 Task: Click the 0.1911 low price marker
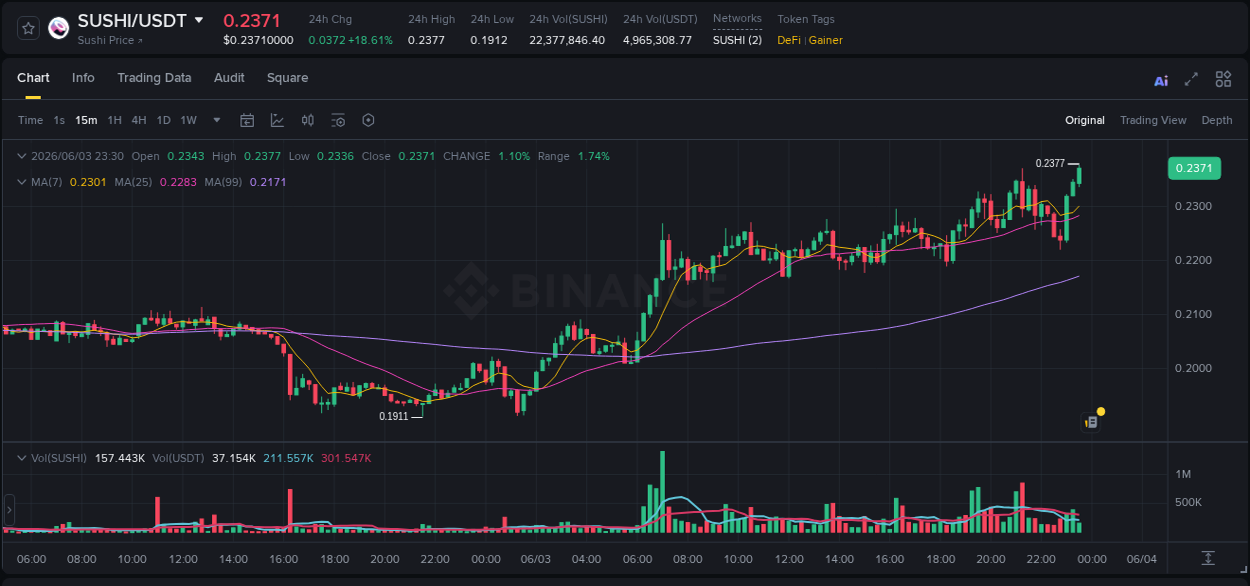(394, 416)
